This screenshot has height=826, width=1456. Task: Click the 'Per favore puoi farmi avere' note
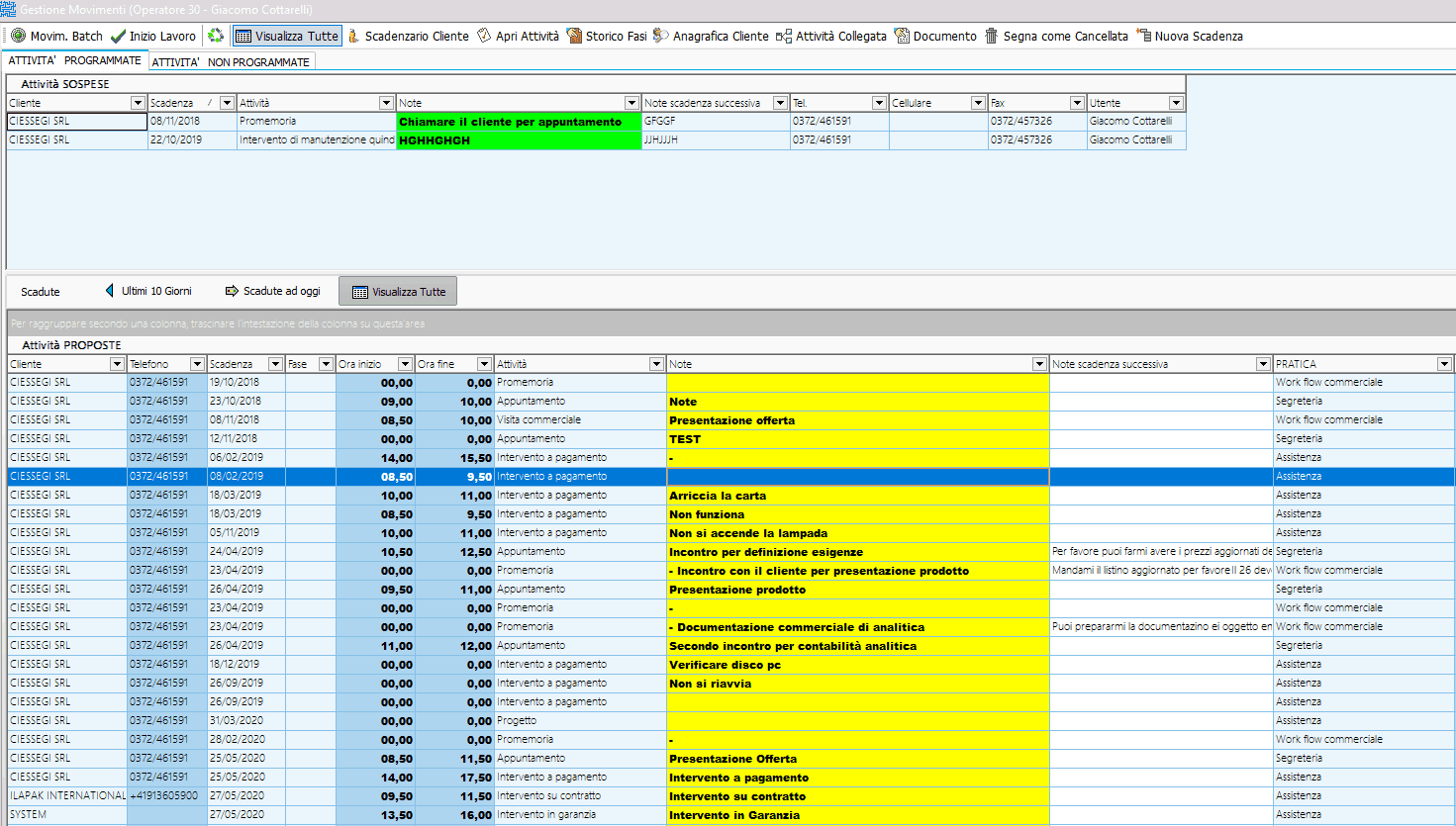(x=1161, y=551)
